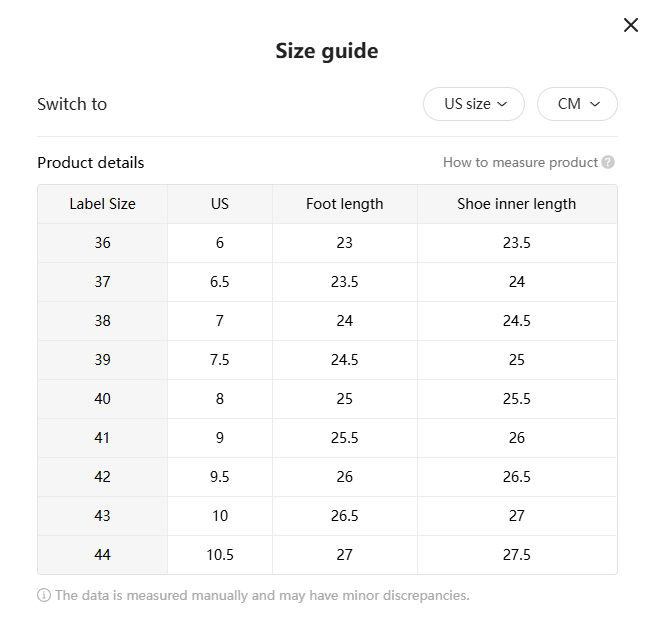Open the US size dropdown

[473, 104]
